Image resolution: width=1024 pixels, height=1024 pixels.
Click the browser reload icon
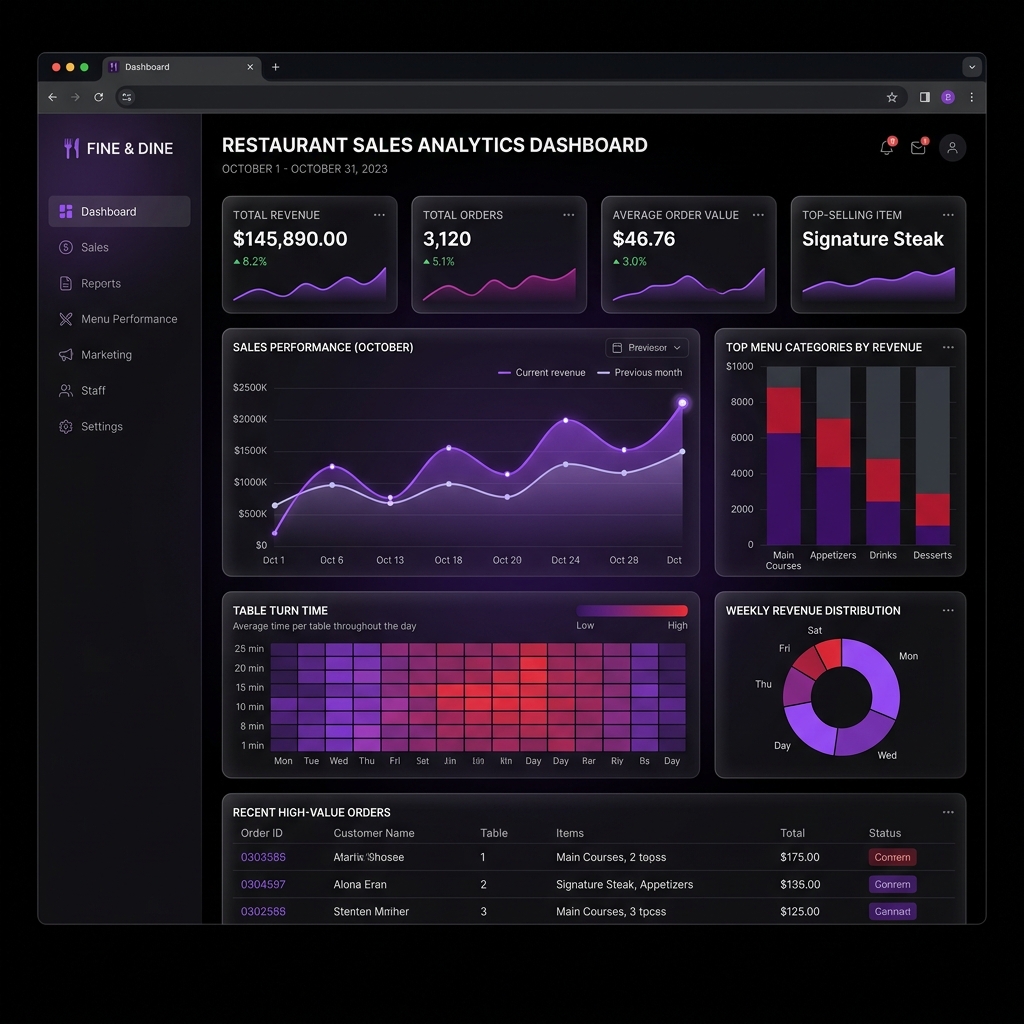click(99, 97)
